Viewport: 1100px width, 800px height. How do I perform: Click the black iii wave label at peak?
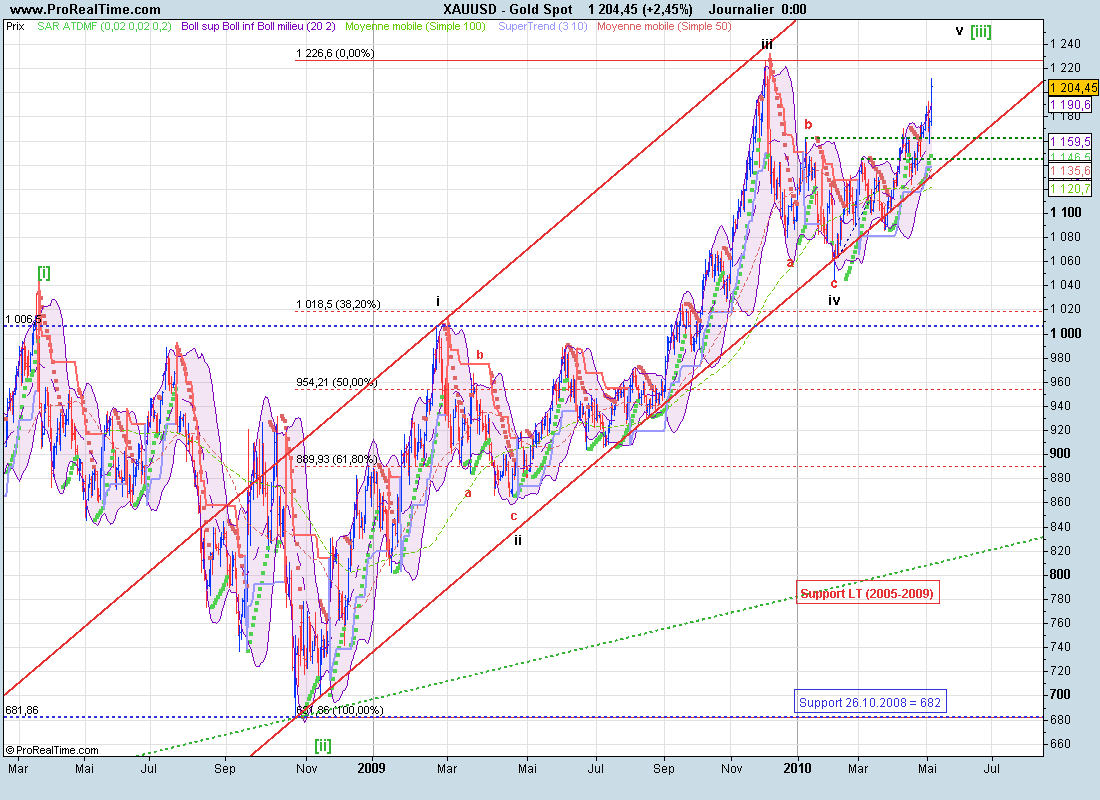(767, 44)
